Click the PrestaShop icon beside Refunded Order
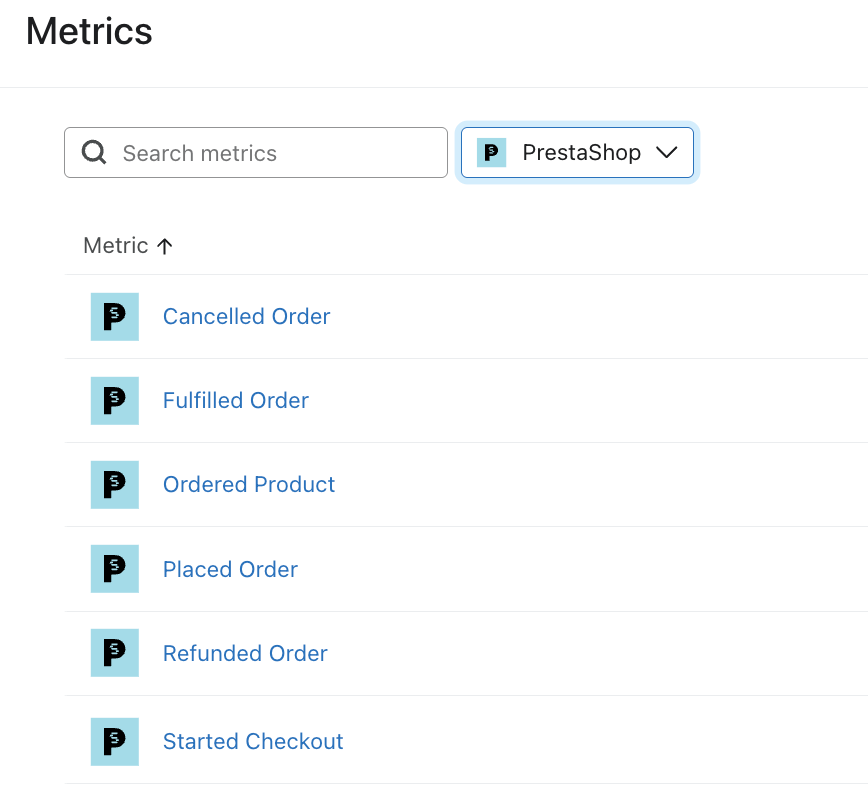868x792 pixels. tap(114, 654)
